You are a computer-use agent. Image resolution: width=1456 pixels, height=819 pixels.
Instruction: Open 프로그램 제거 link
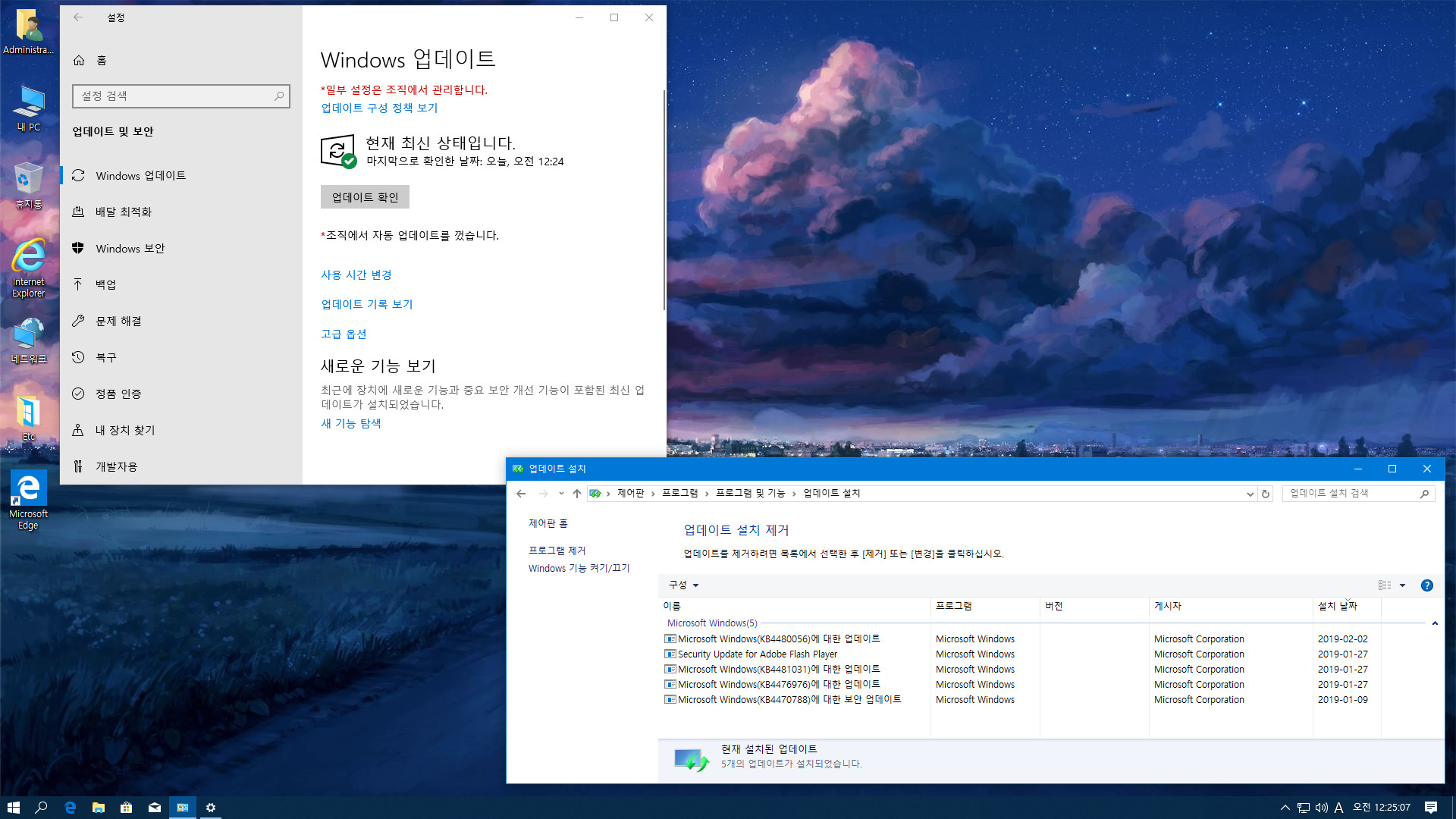coord(557,551)
